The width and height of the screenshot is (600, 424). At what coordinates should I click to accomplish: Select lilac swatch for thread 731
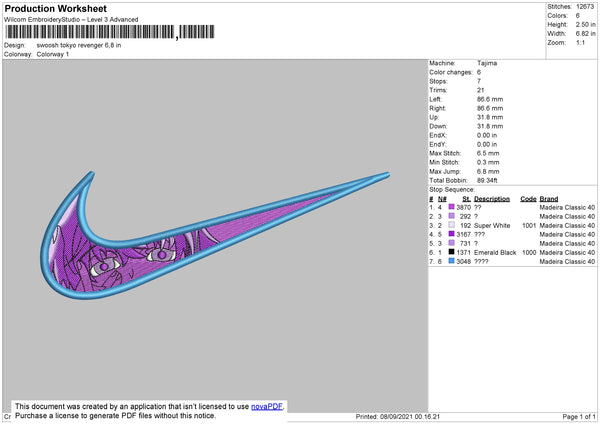pos(452,243)
